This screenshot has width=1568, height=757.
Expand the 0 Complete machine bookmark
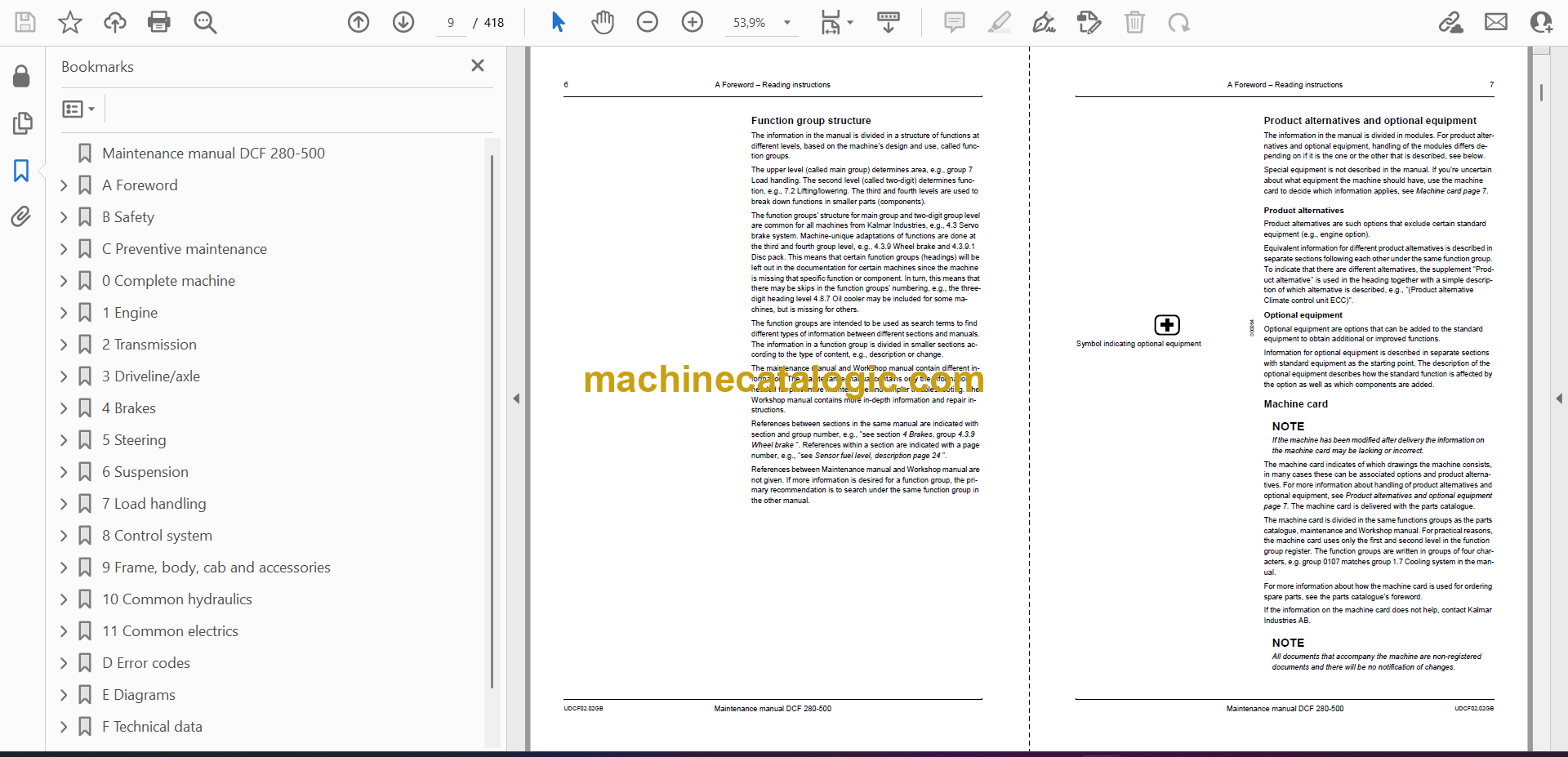pos(64,281)
